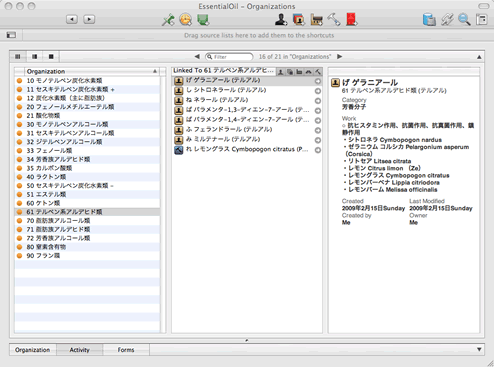Screen dimensions: 494x367
Task: Expand bottom panel with the down triangle
Action: tap(479, 350)
